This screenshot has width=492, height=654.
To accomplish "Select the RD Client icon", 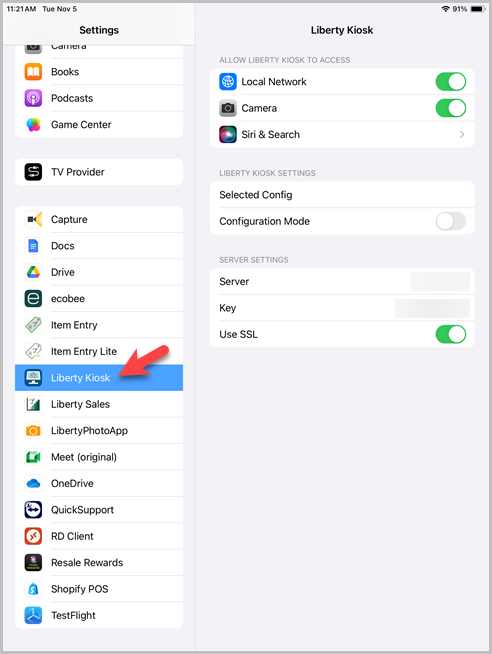I will tap(33, 536).
